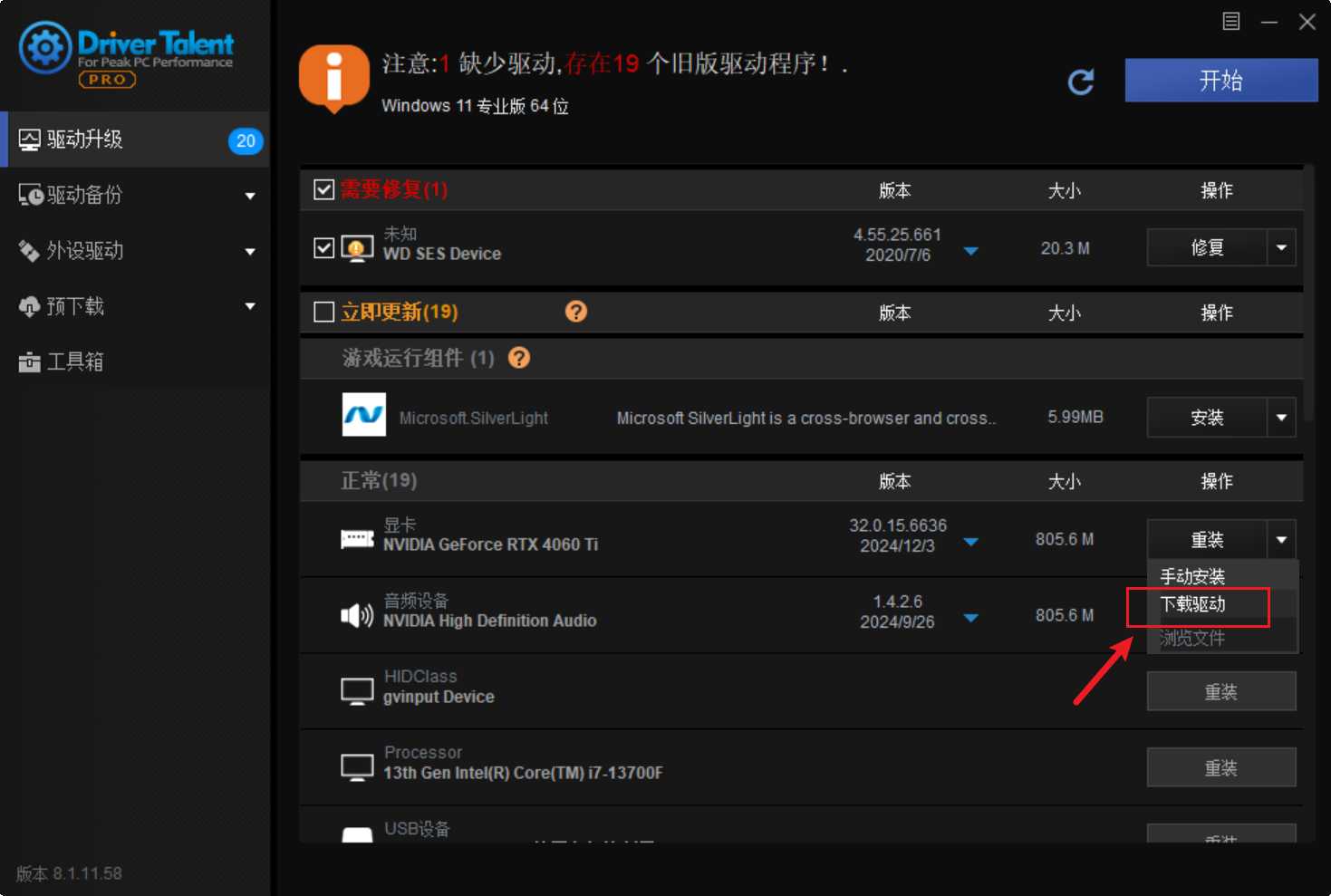Viewport: 1331px width, 896px height.
Task: Open the 驱动备份 sidebar section
Action: [136, 195]
